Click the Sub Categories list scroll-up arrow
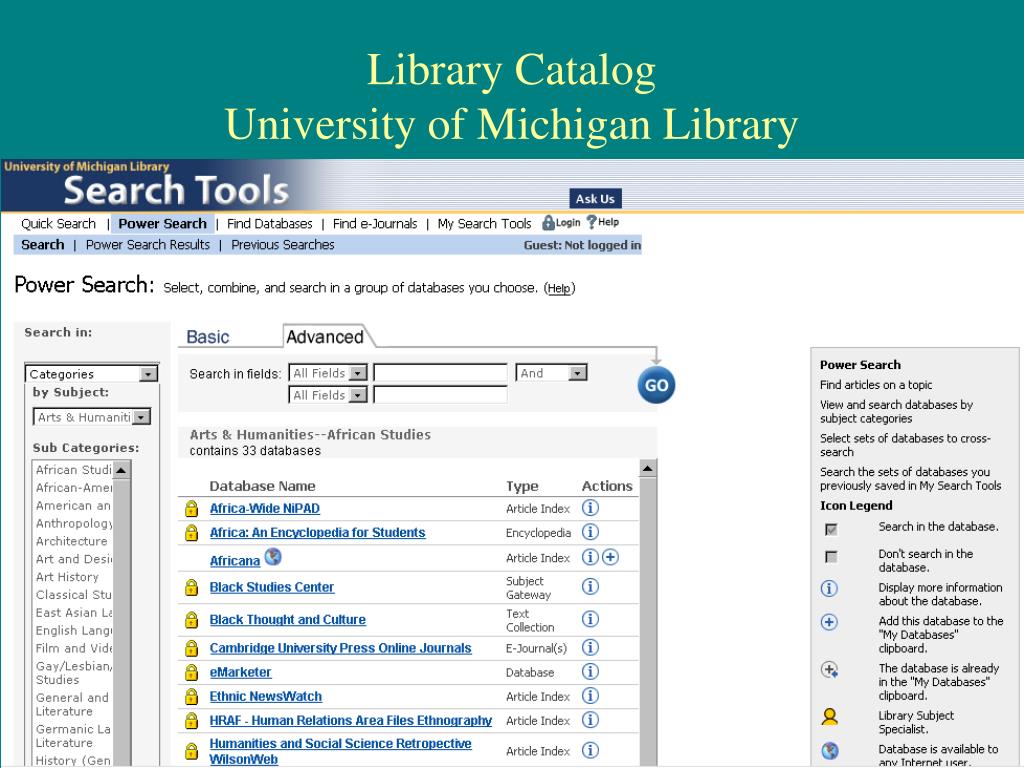 click(121, 470)
